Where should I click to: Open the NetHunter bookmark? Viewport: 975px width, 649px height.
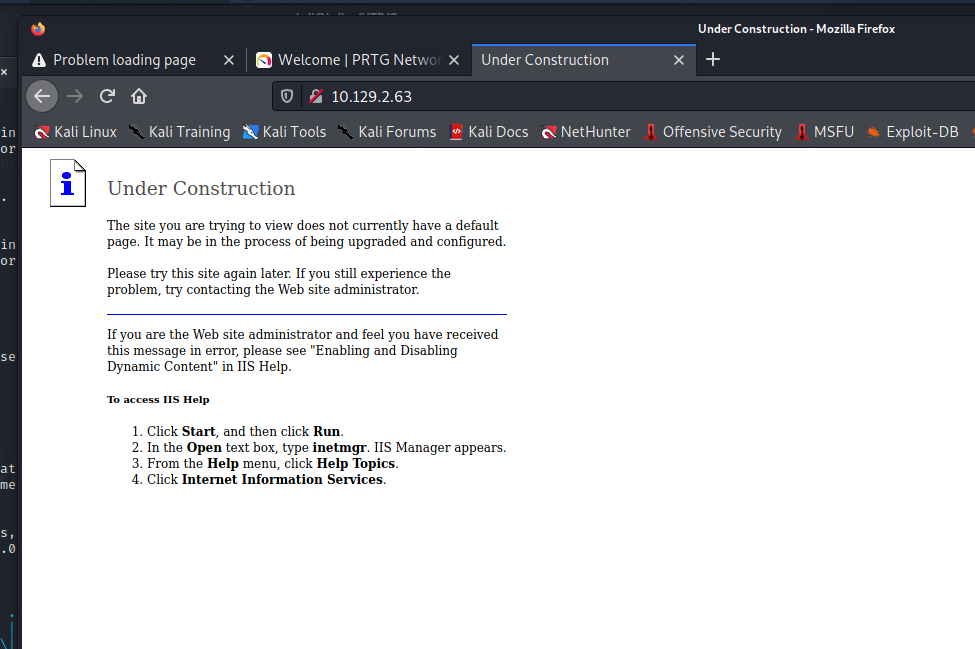click(586, 132)
